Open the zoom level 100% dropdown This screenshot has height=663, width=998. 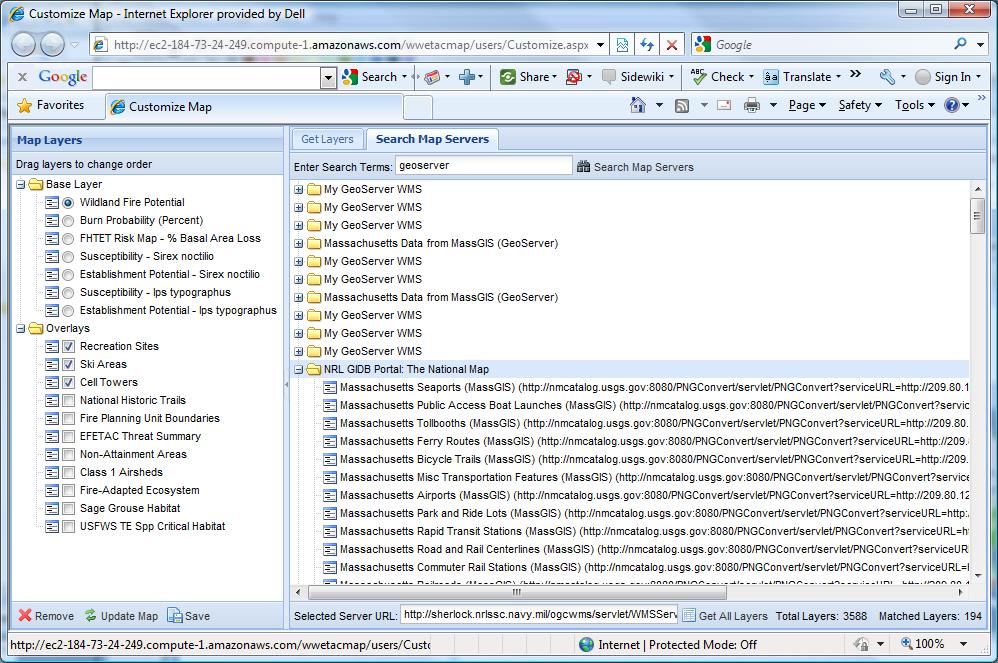click(x=963, y=644)
